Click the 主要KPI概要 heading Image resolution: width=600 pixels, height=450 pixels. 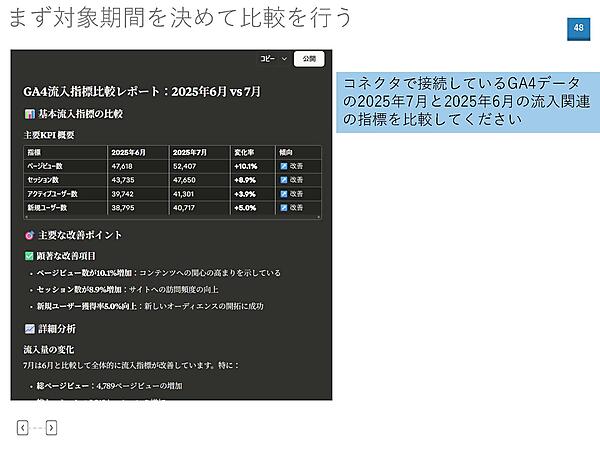[49, 135]
